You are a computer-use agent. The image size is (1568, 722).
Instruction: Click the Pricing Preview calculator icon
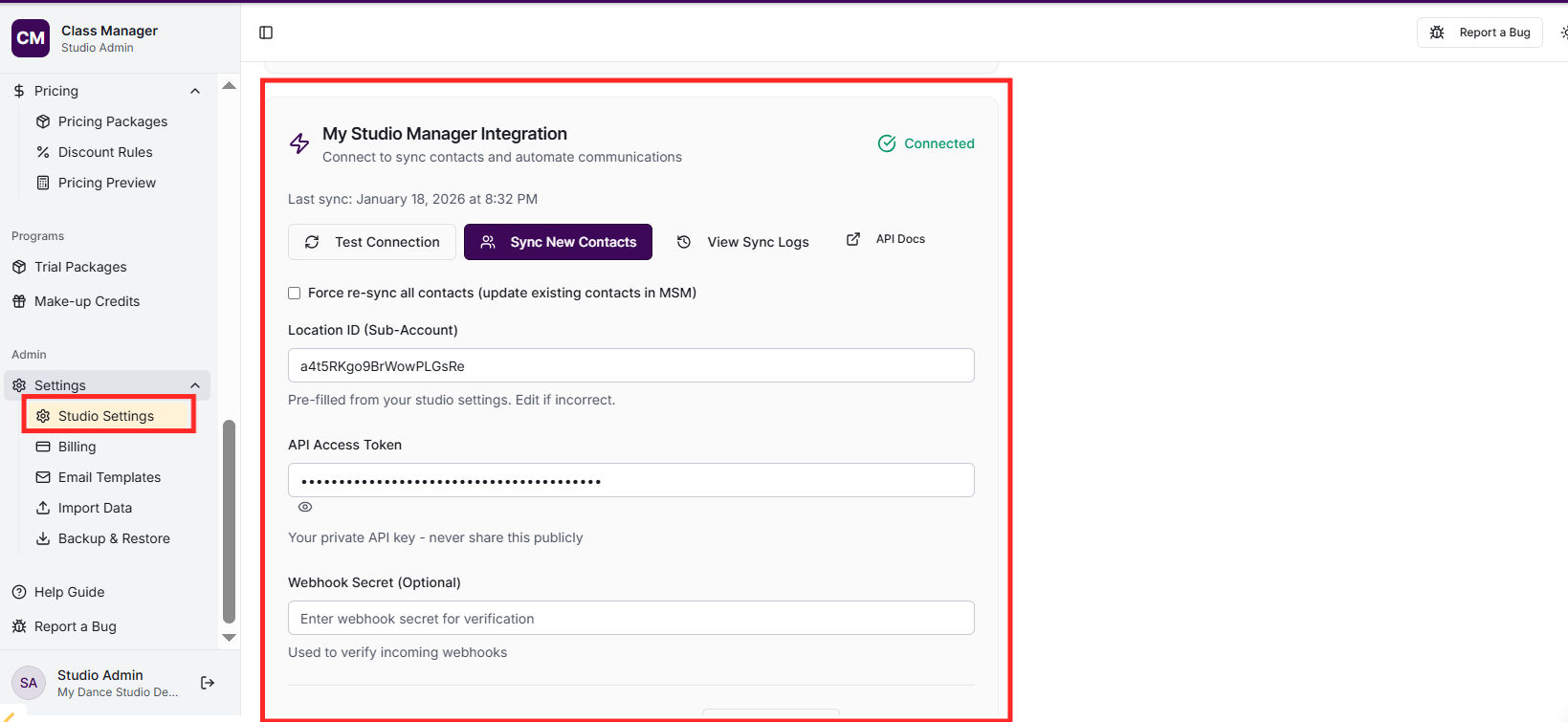(x=43, y=183)
